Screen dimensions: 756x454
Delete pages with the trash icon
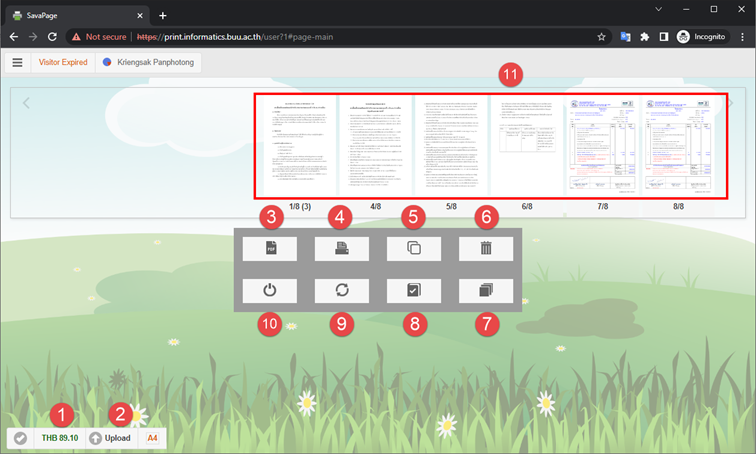[x=486, y=249]
